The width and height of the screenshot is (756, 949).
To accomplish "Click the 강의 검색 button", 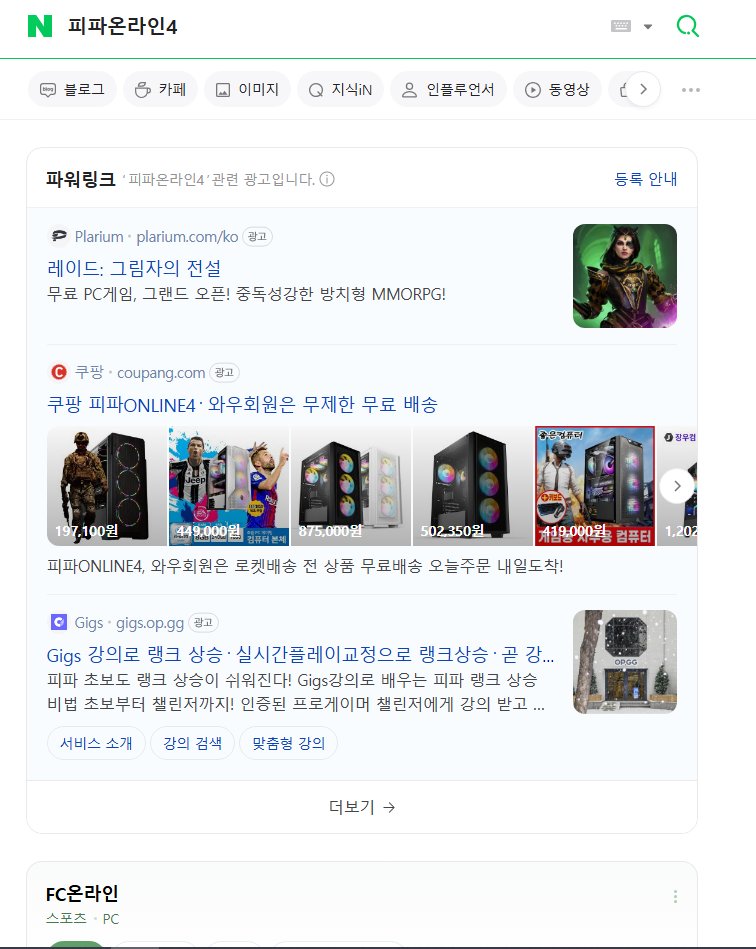I will (x=192, y=743).
